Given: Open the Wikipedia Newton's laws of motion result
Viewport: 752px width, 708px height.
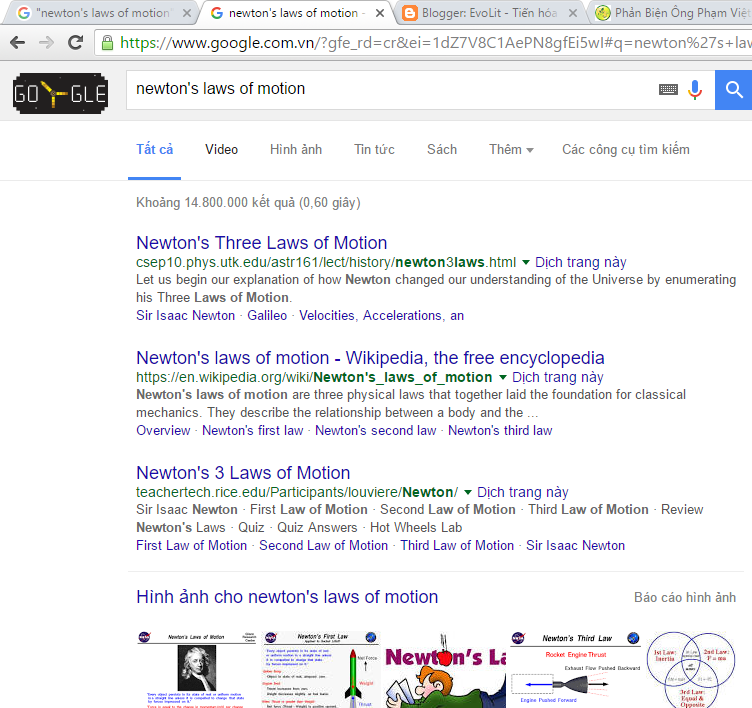Looking at the screenshot, I should [370, 358].
